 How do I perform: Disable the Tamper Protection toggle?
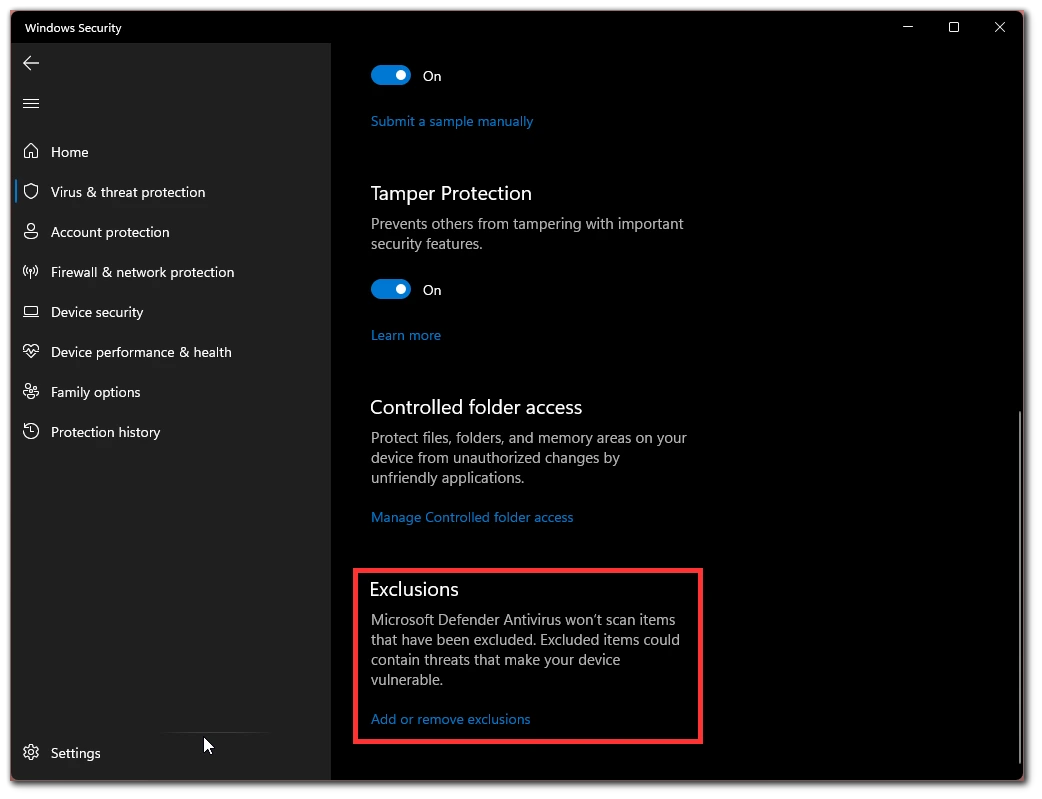(x=391, y=290)
